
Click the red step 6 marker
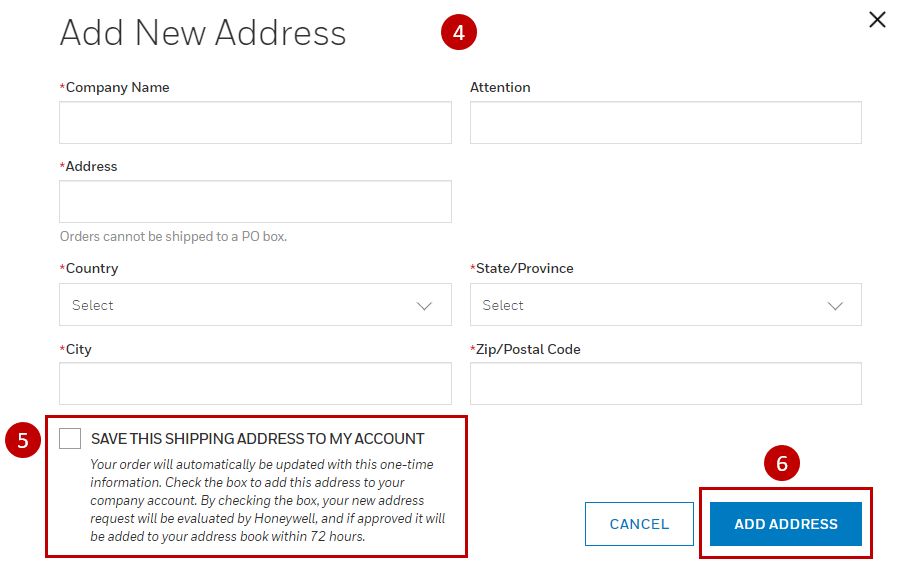[782, 463]
